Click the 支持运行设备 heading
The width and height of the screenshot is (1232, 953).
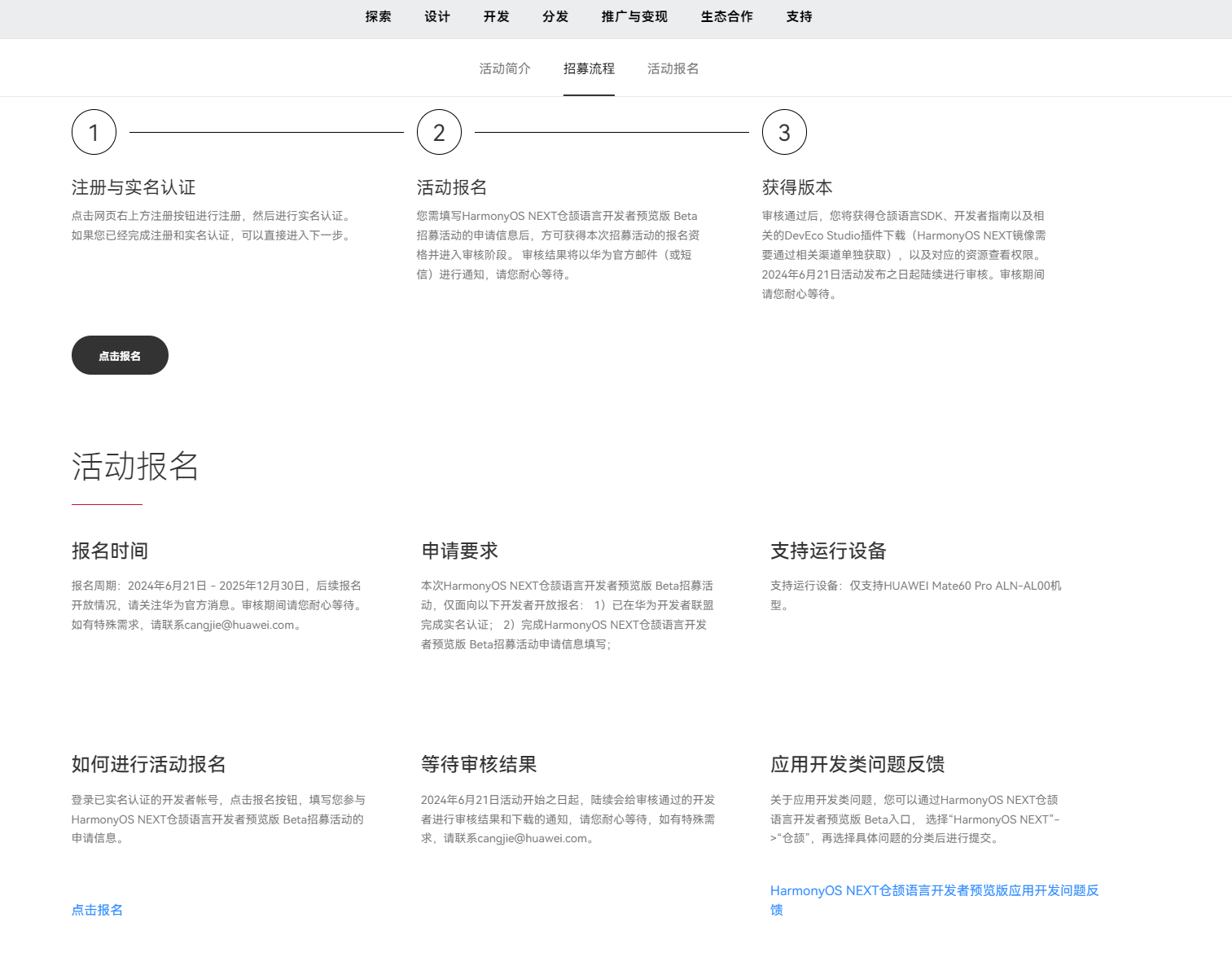point(828,551)
